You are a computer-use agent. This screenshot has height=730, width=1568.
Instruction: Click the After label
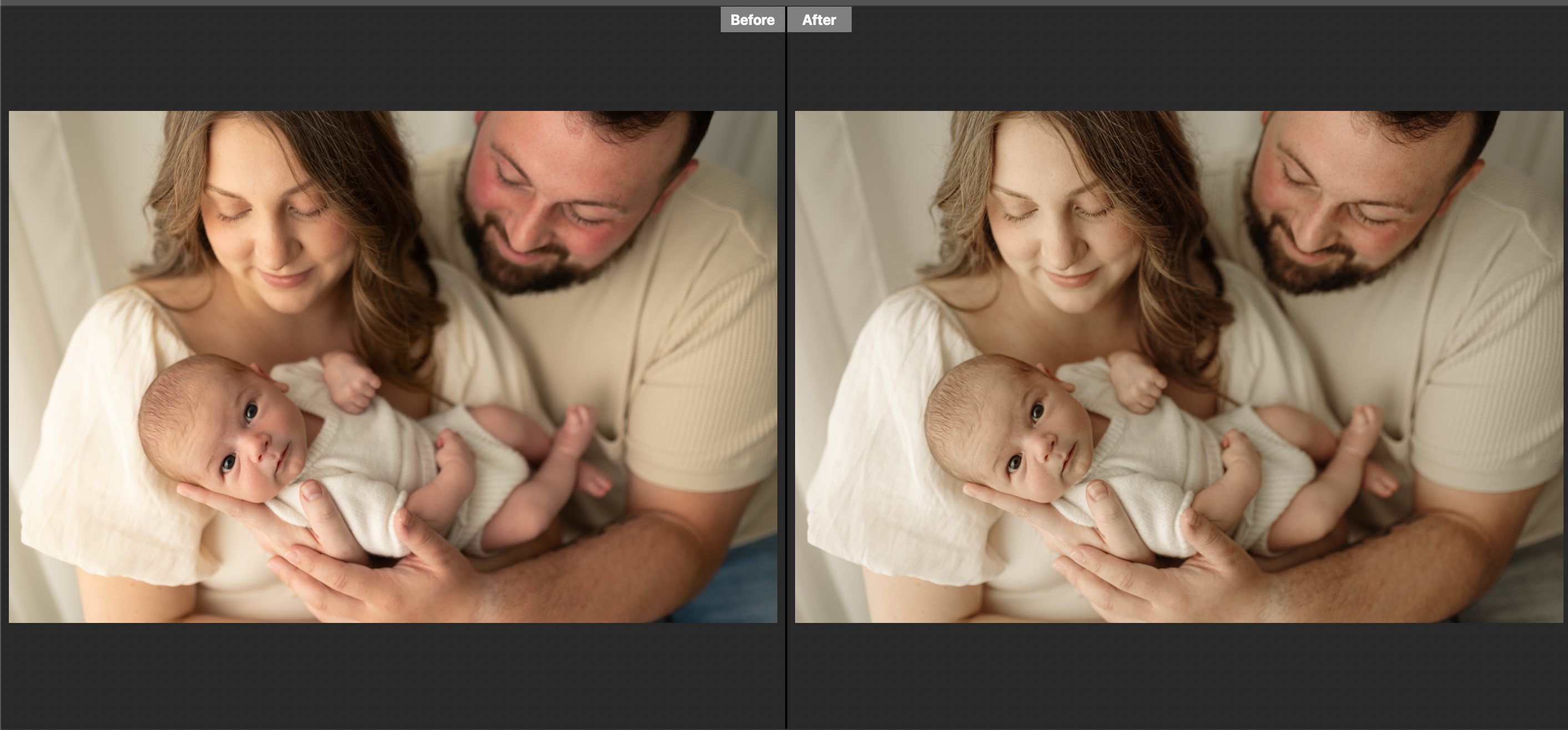click(819, 20)
